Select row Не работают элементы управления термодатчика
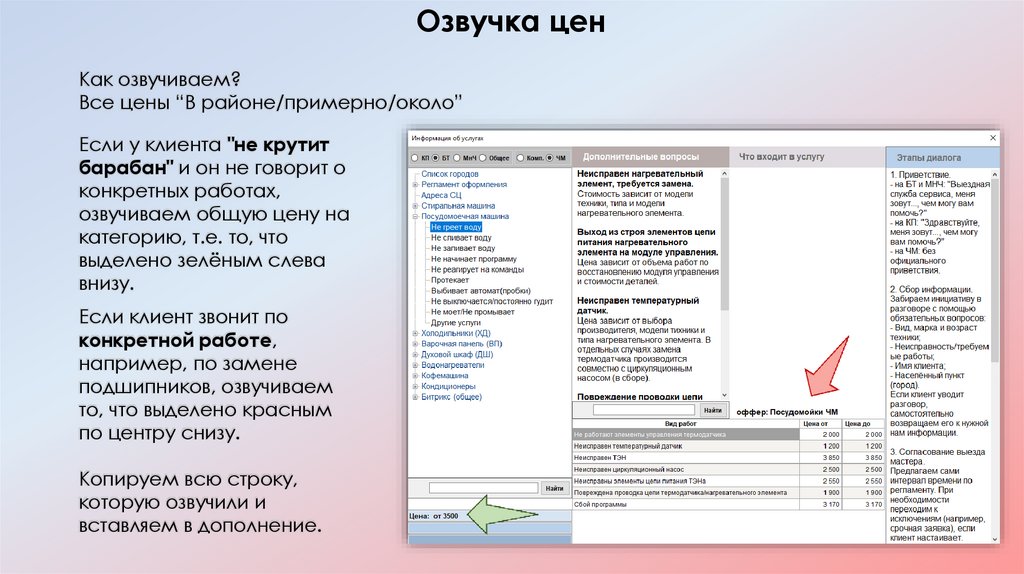Image resolution: width=1024 pixels, height=574 pixels. tap(728, 434)
